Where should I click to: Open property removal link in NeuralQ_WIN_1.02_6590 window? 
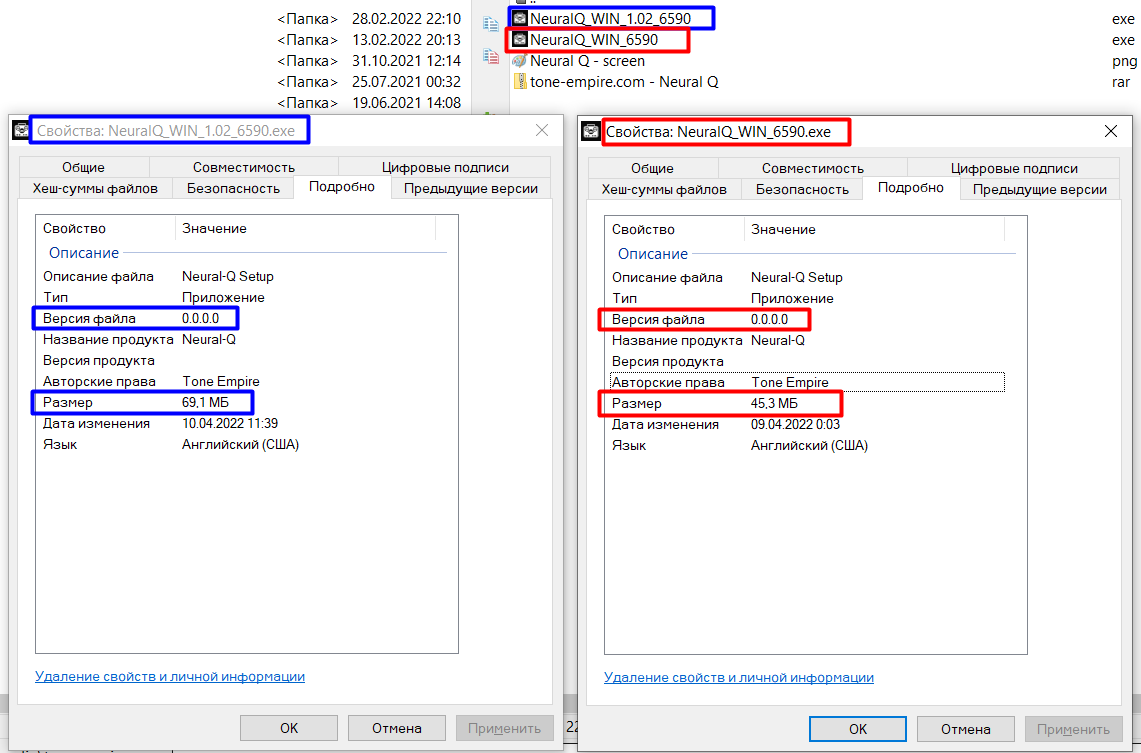[x=170, y=677]
